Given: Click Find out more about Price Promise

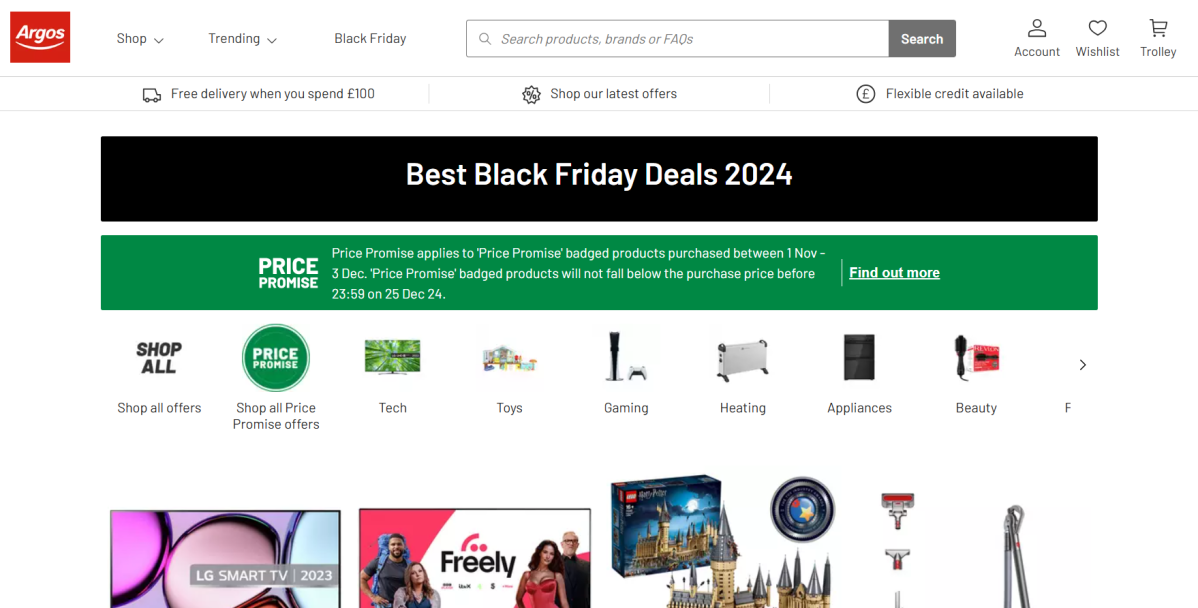Looking at the screenshot, I should click(x=894, y=272).
